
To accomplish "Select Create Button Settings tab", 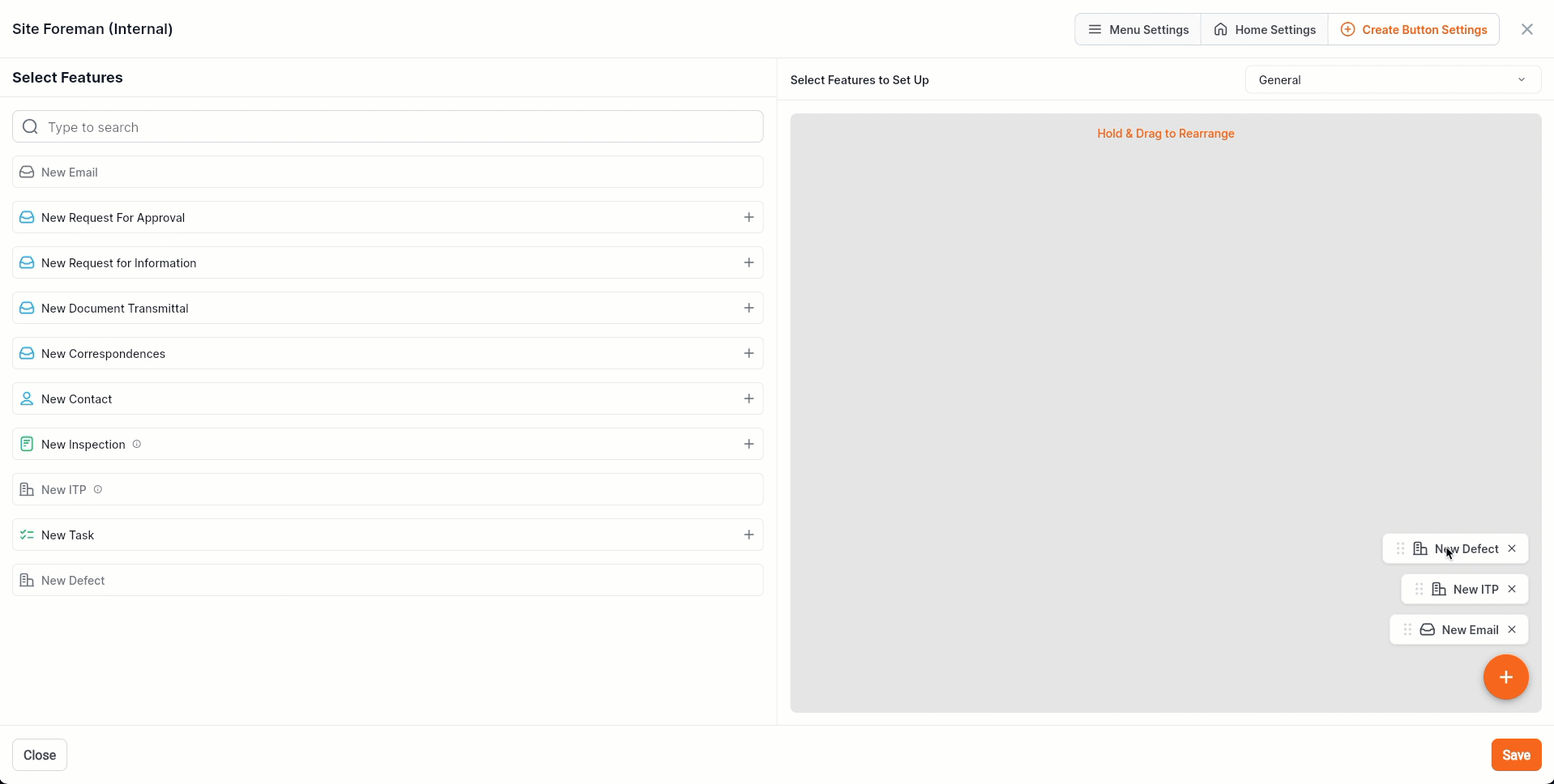I will (1414, 29).
